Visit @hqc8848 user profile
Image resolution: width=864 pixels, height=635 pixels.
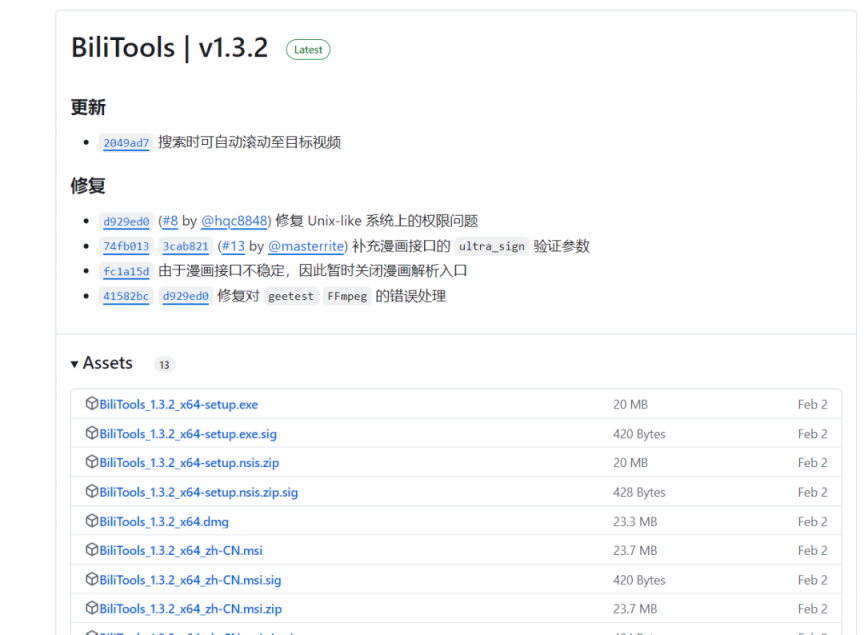coord(235,221)
